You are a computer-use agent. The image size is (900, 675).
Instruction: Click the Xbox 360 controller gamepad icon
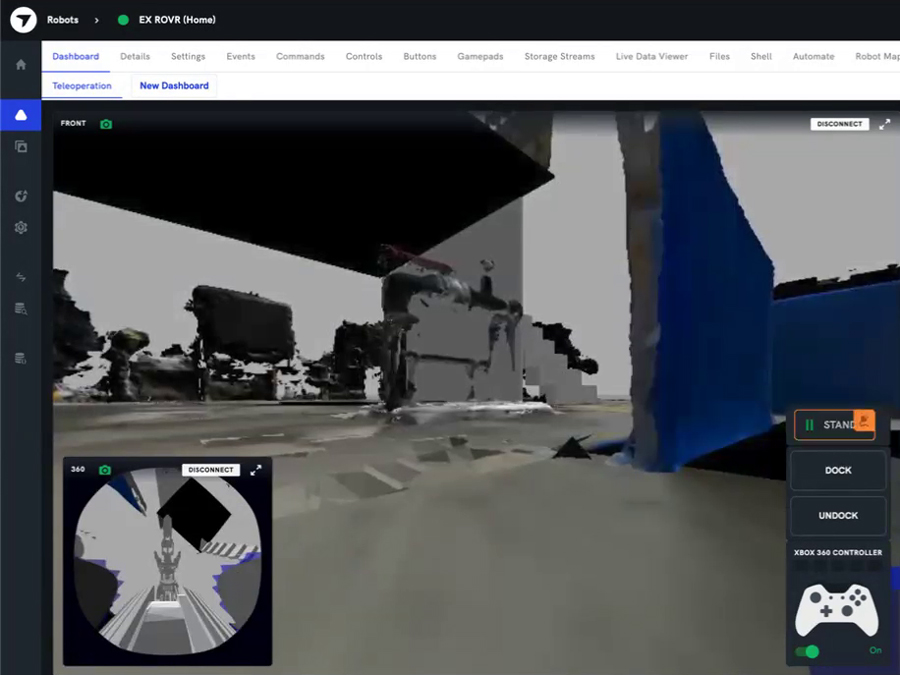837,608
